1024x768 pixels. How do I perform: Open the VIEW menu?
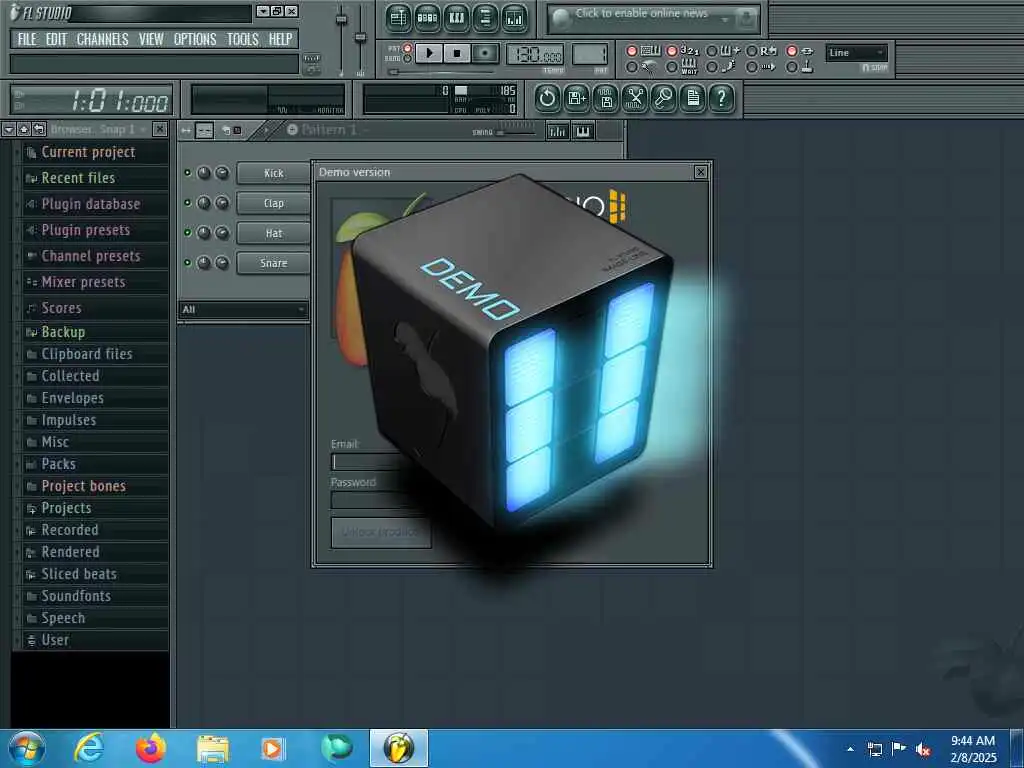[x=151, y=39]
